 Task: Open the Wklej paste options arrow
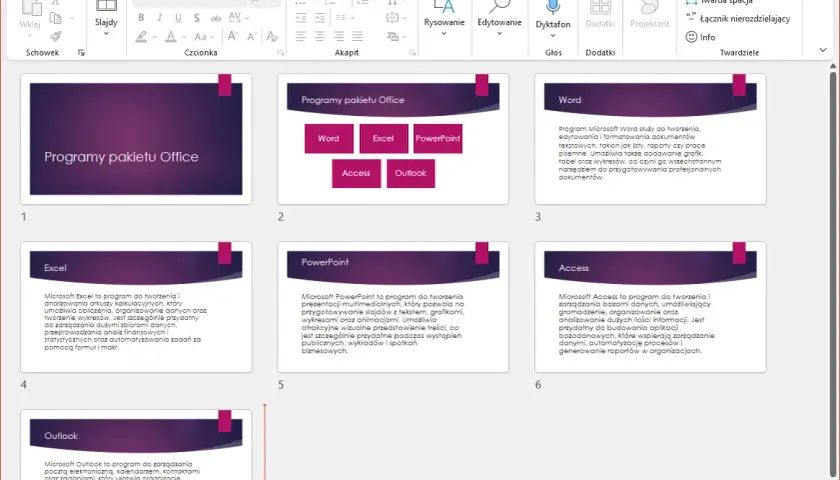[x=30, y=36]
